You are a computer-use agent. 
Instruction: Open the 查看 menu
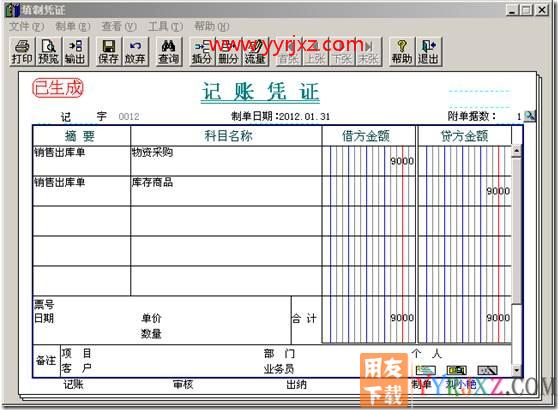pos(119,26)
